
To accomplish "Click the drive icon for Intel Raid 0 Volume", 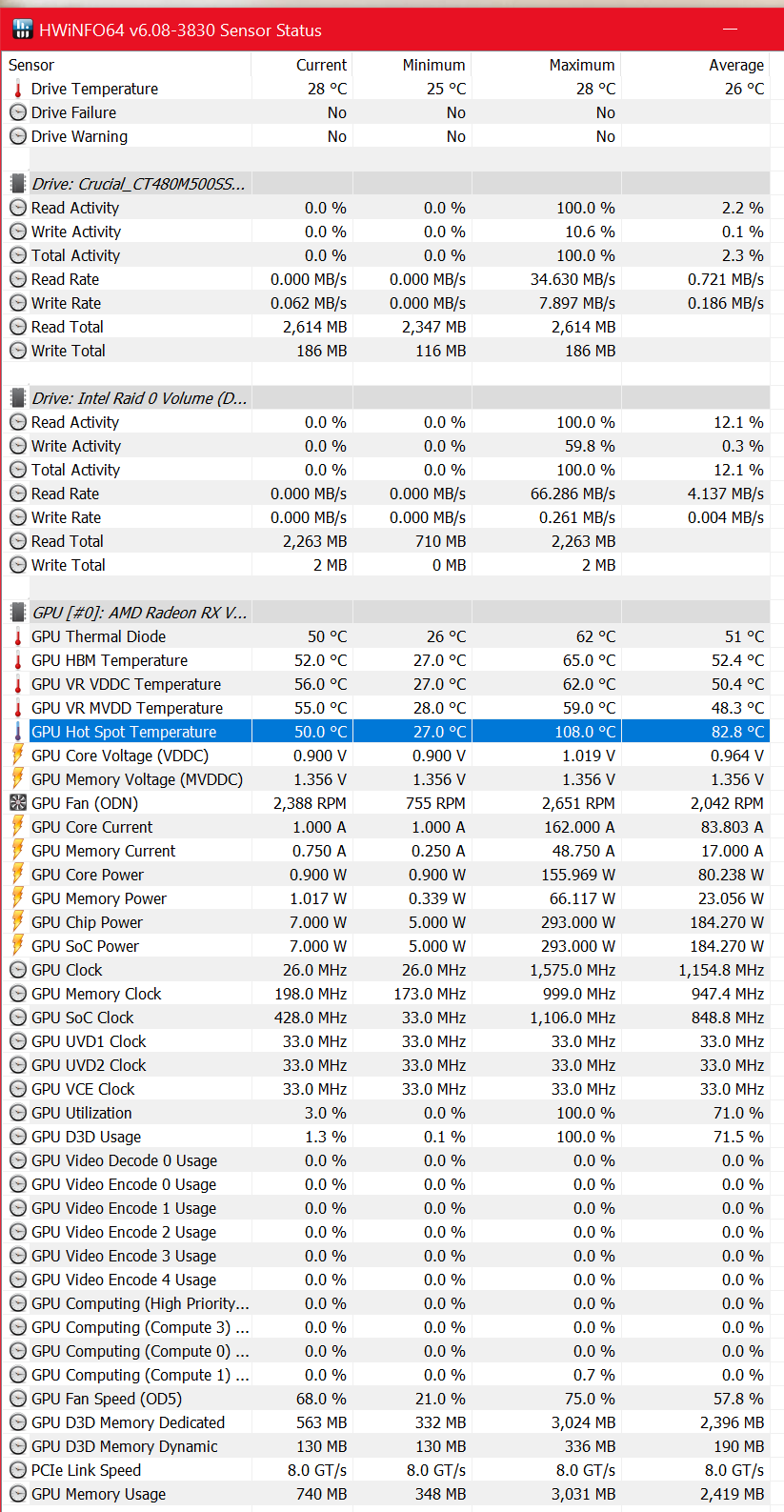I will point(18,398).
